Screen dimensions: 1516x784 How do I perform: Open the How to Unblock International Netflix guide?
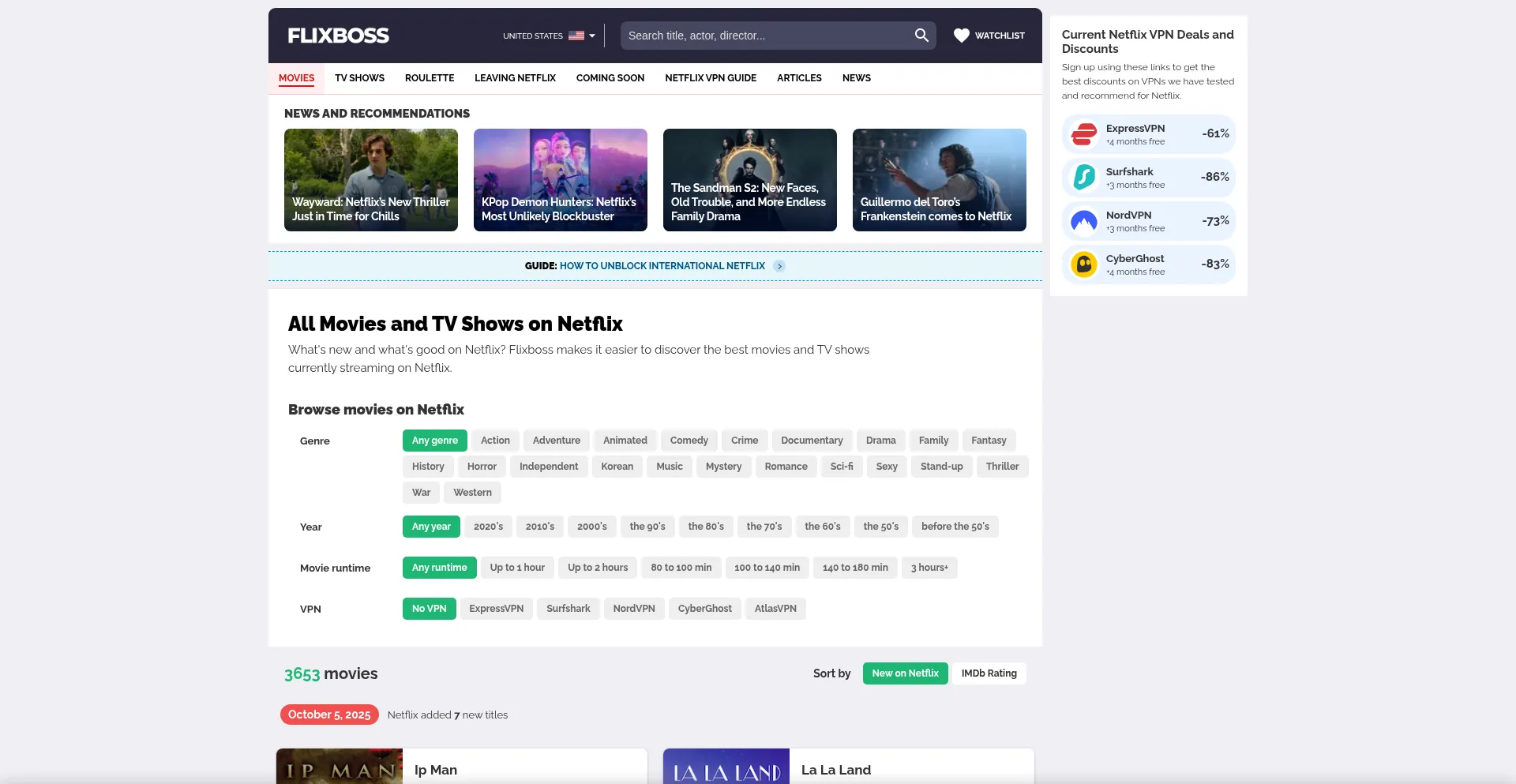662,266
